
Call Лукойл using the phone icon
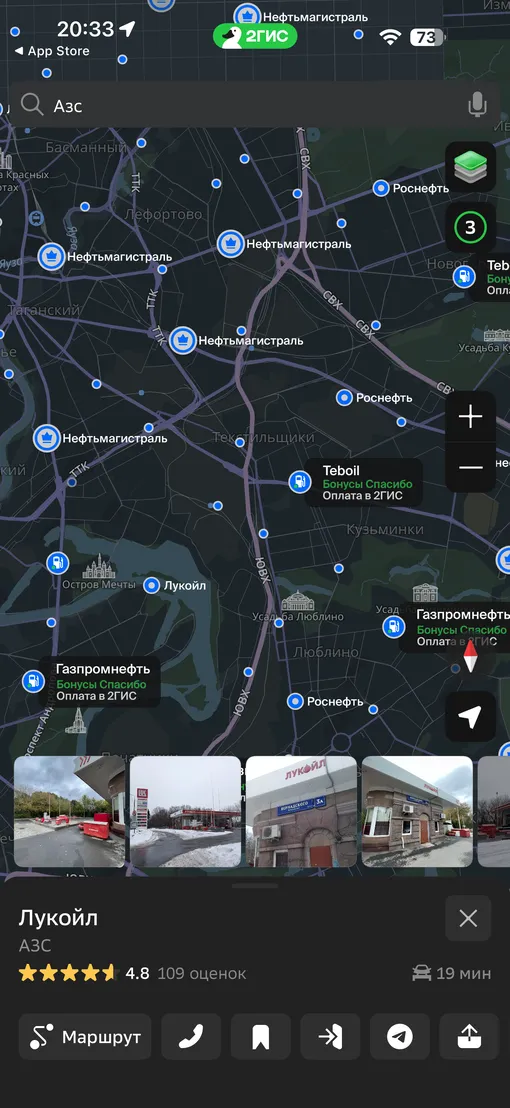click(191, 1037)
